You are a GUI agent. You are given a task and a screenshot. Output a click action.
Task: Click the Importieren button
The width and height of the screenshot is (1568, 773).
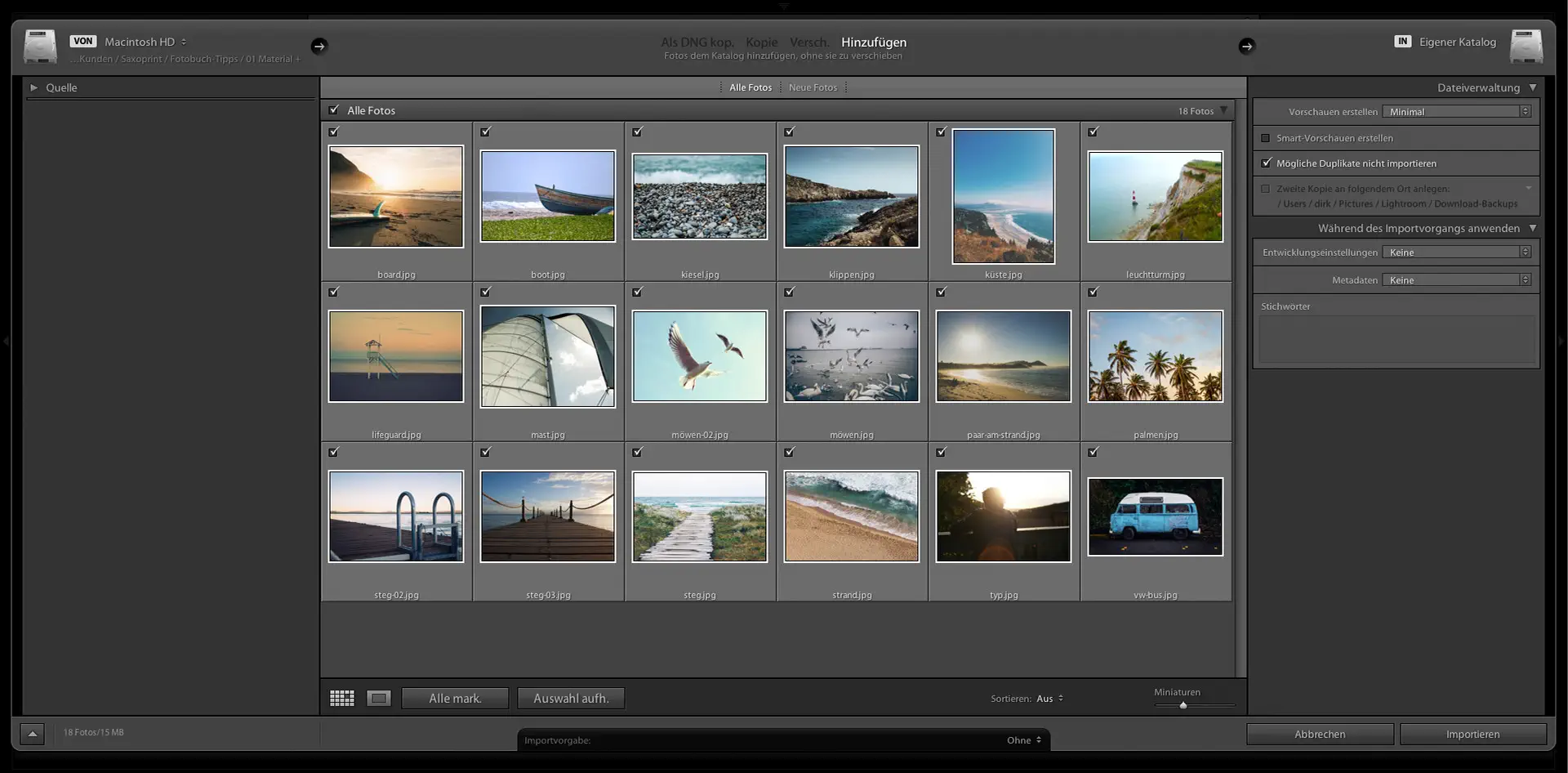(1472, 734)
